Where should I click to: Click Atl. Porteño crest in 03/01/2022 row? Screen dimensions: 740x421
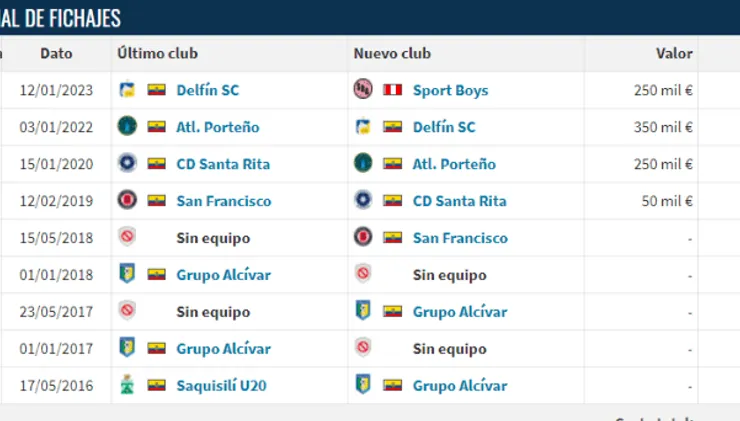pos(126,127)
